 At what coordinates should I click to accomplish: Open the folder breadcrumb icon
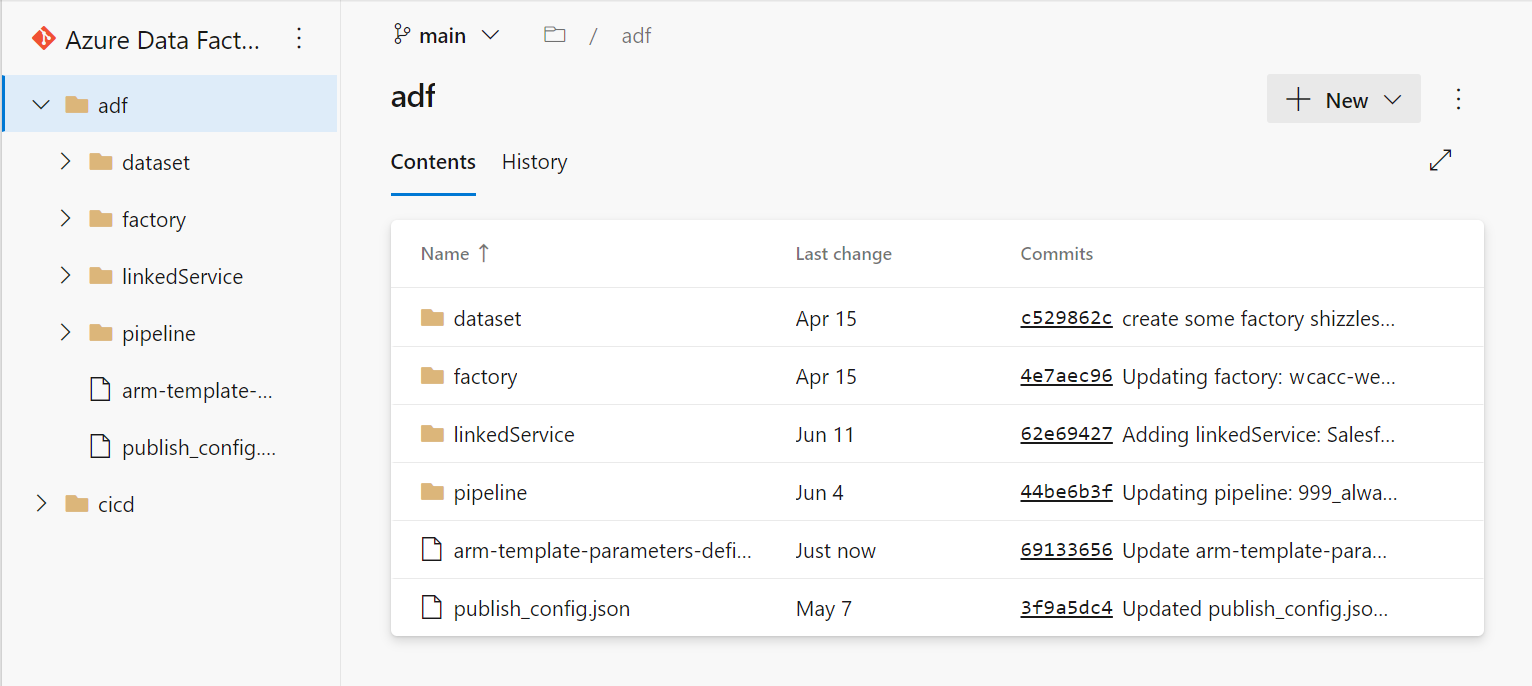tap(554, 33)
